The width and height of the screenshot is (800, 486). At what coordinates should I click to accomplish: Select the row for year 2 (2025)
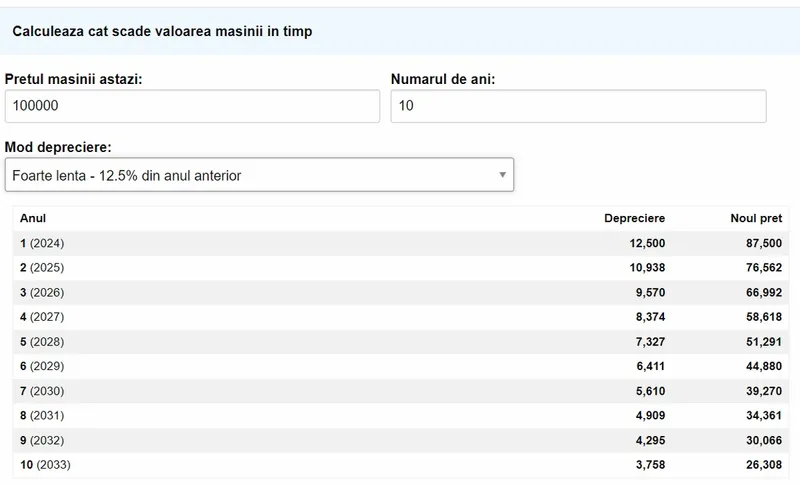click(401, 268)
